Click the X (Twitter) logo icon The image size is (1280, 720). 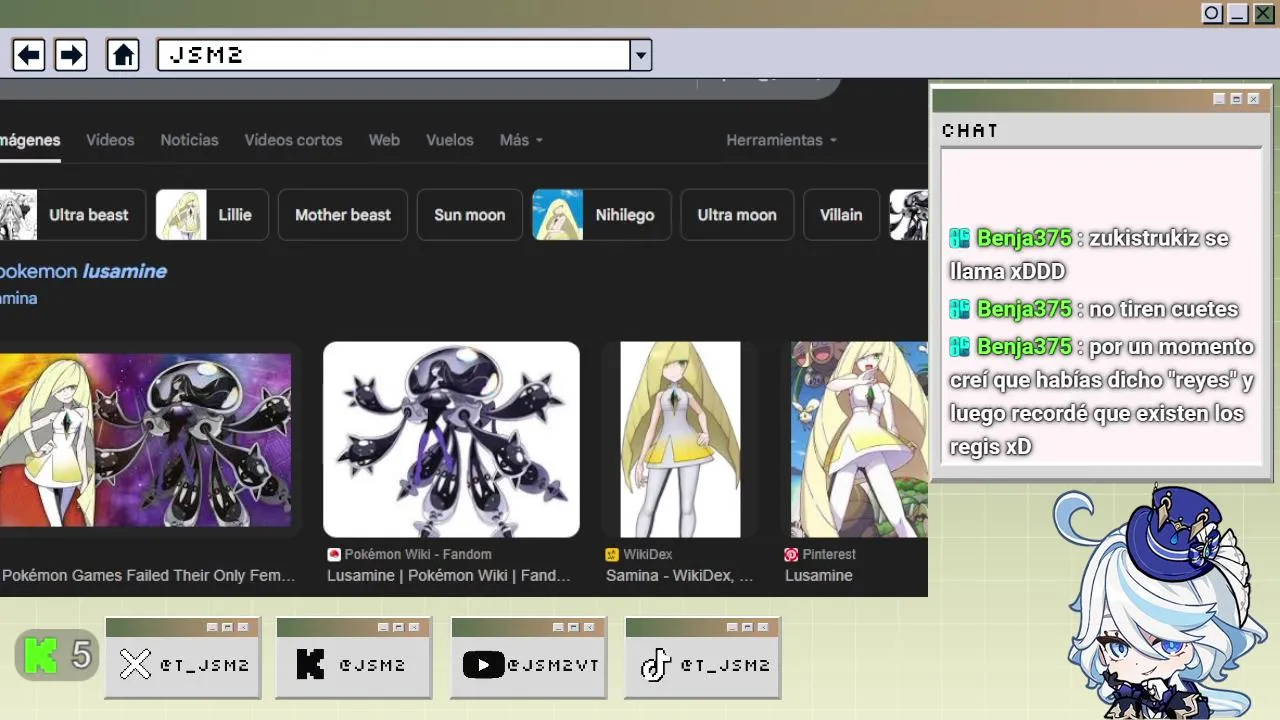[x=135, y=664]
